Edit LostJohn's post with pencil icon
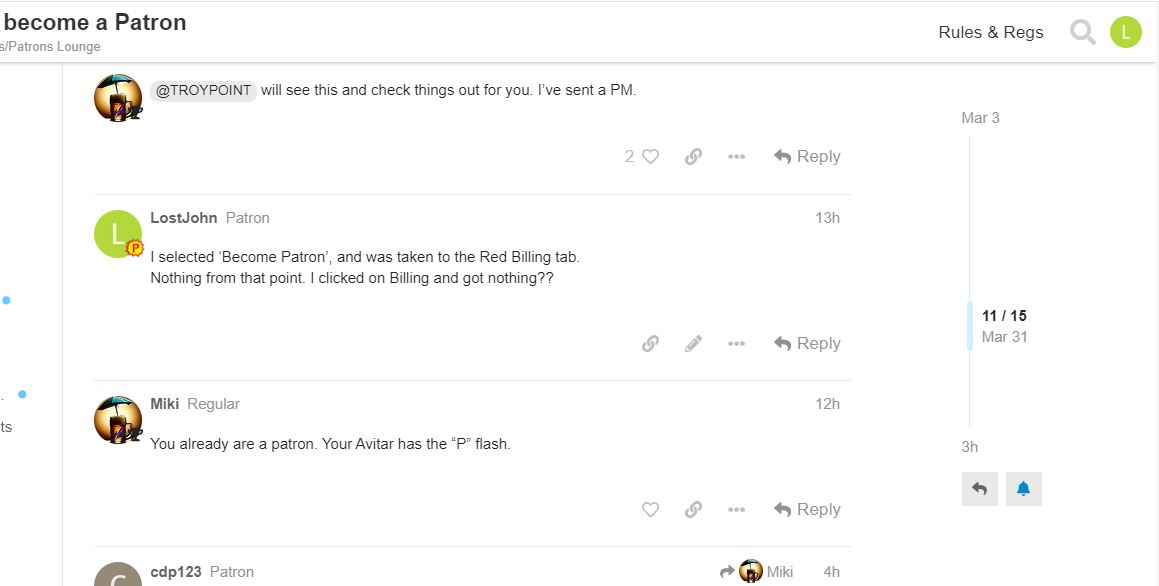This screenshot has width=1159, height=586. [x=693, y=344]
